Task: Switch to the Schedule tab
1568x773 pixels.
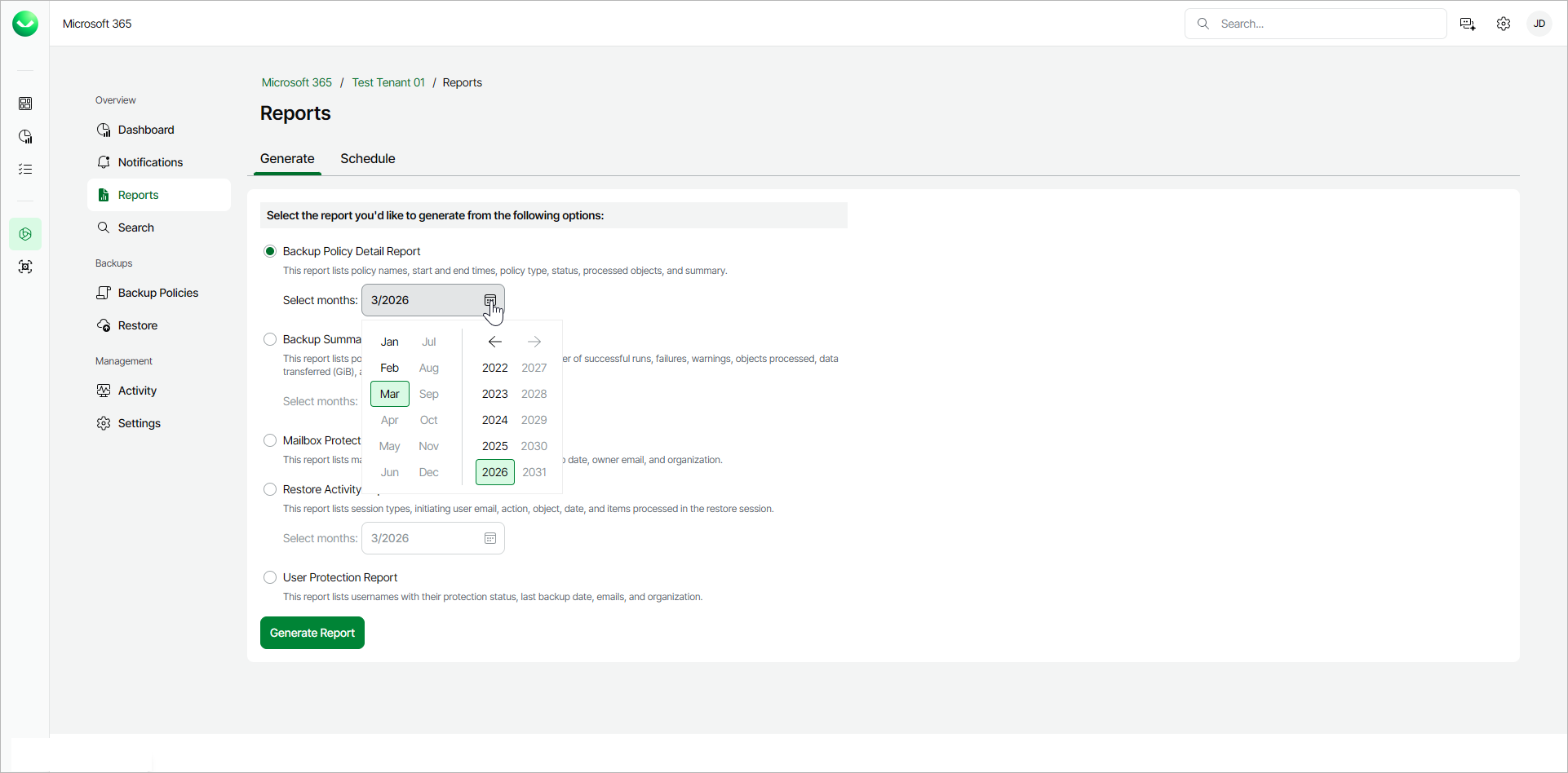Action: point(368,159)
